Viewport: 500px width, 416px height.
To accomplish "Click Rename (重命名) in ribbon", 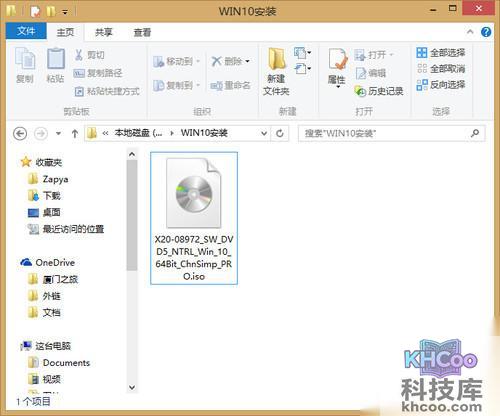I will pos(230,85).
